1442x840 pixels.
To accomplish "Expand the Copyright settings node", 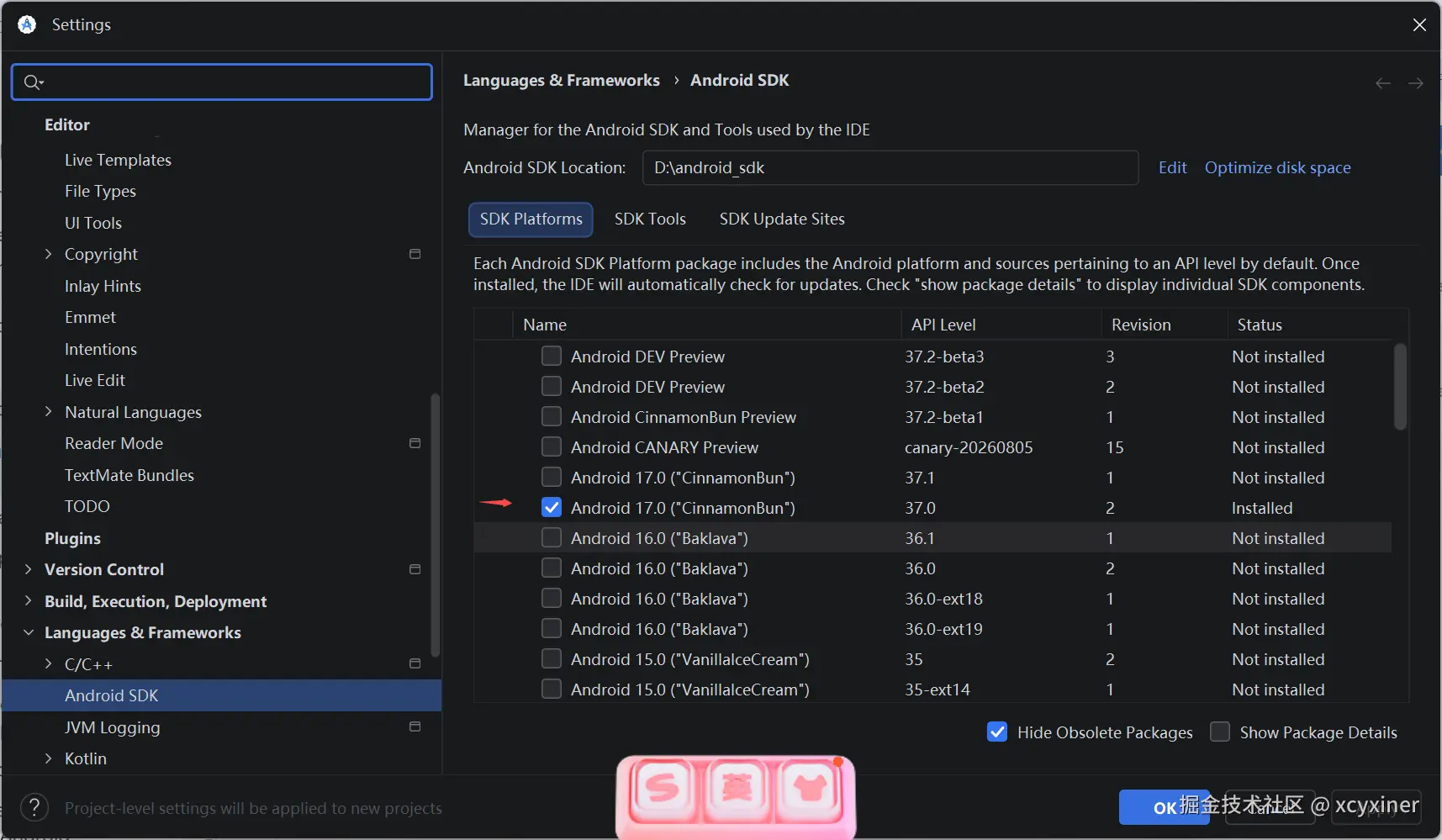I will (48, 254).
